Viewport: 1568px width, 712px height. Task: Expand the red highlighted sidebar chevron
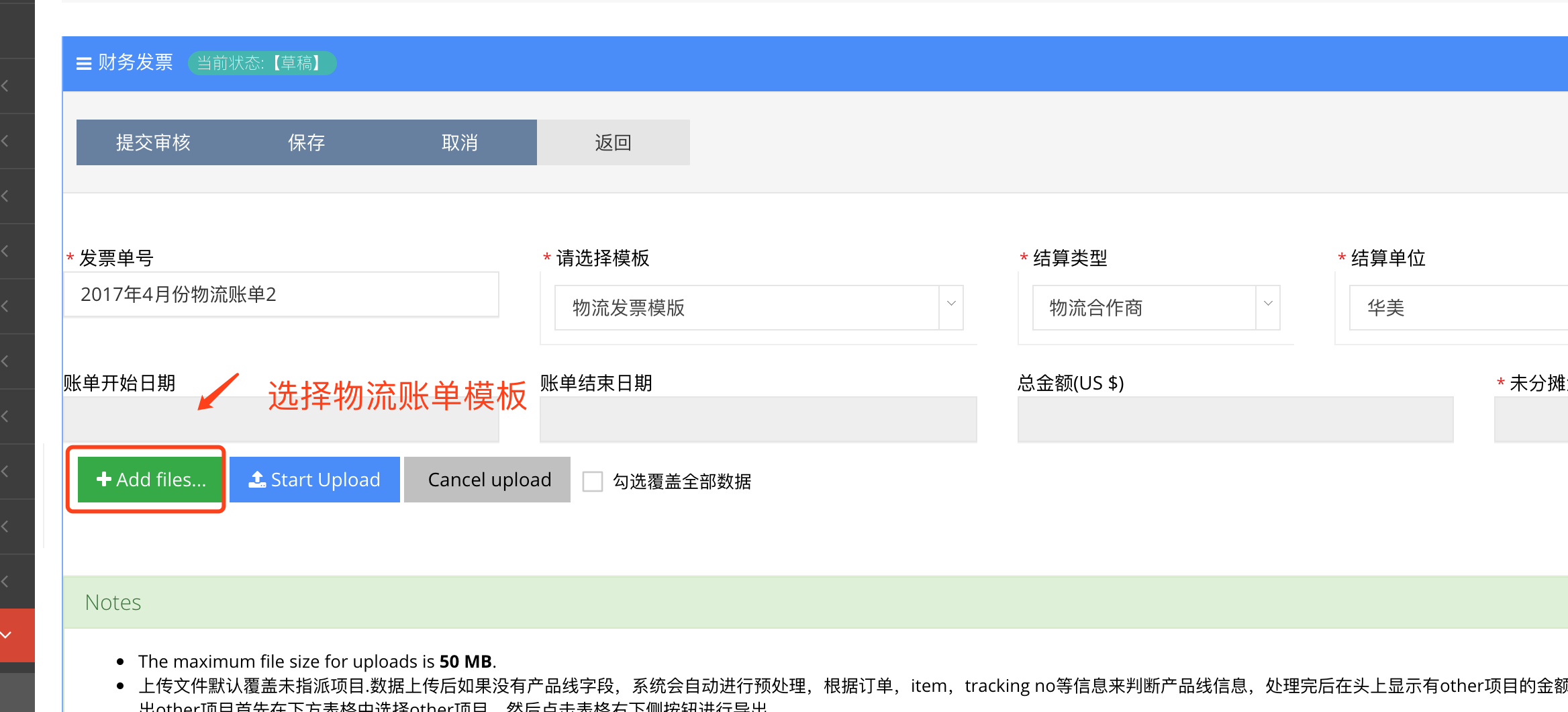pyautogui.click(x=7, y=635)
